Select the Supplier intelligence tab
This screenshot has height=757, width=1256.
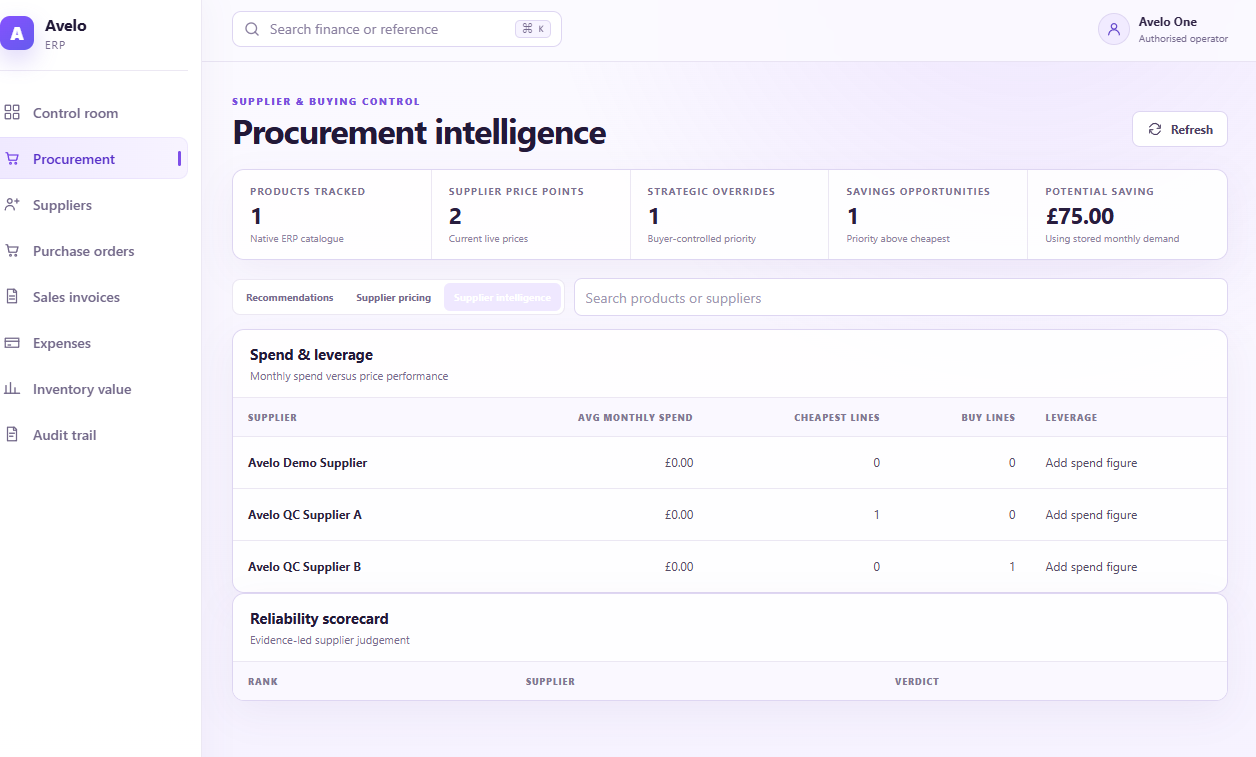pyautogui.click(x=502, y=297)
